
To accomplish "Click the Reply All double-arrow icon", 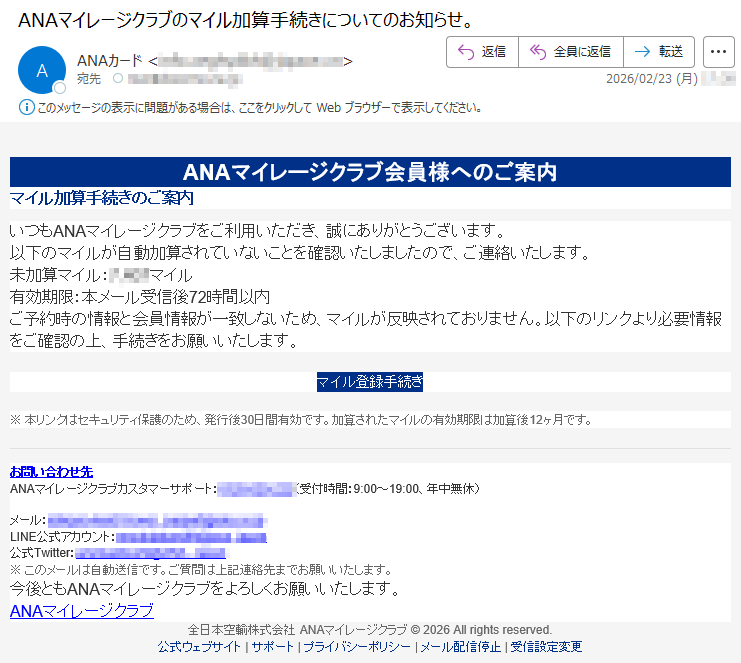I will click(538, 52).
